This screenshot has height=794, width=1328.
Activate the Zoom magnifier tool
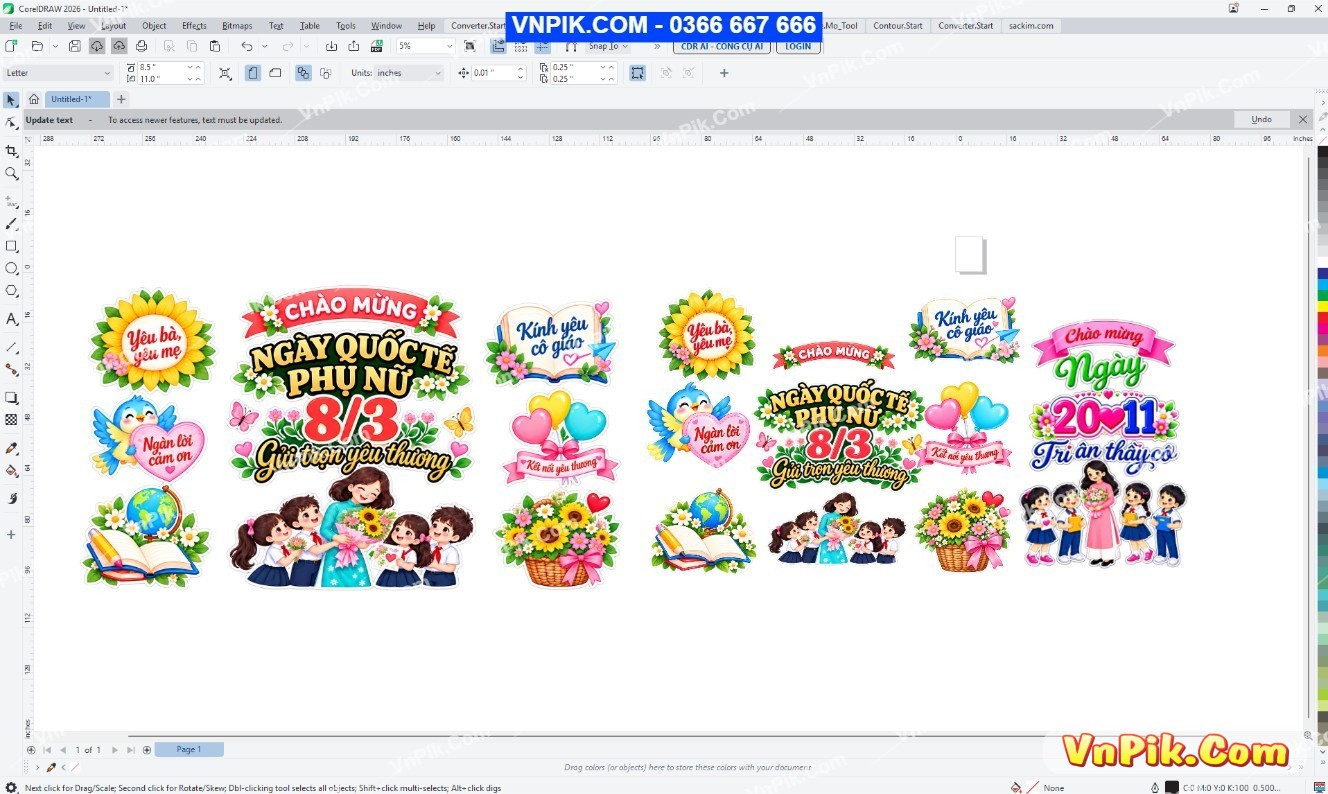pyautogui.click(x=11, y=173)
